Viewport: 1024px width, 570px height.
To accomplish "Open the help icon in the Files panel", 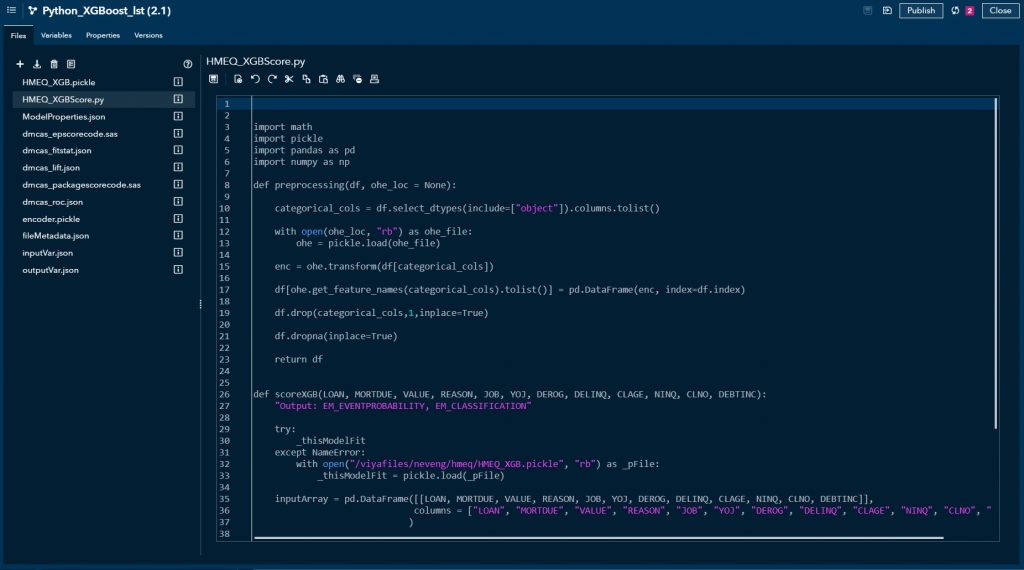I will pyautogui.click(x=187, y=64).
